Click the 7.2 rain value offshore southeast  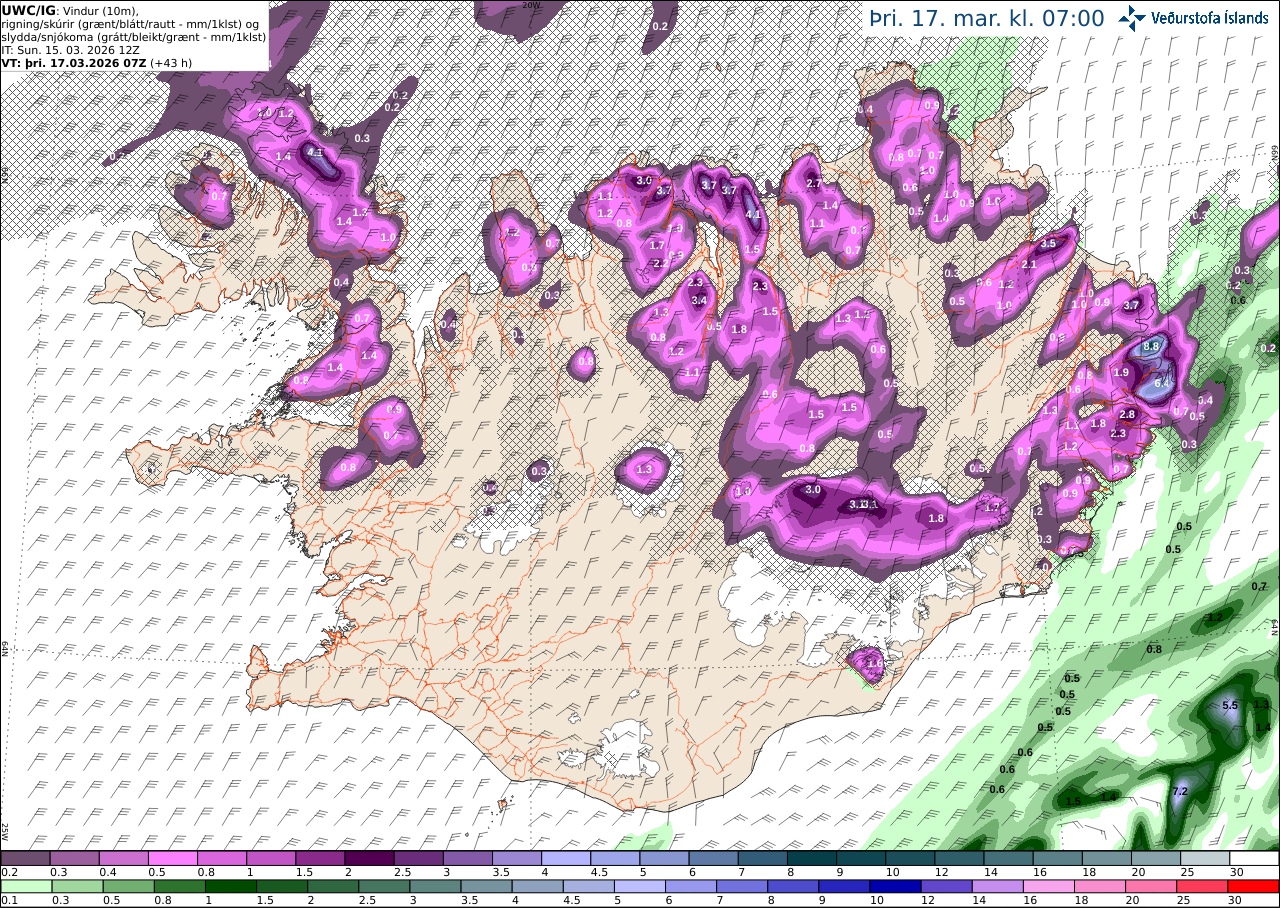tap(1179, 791)
